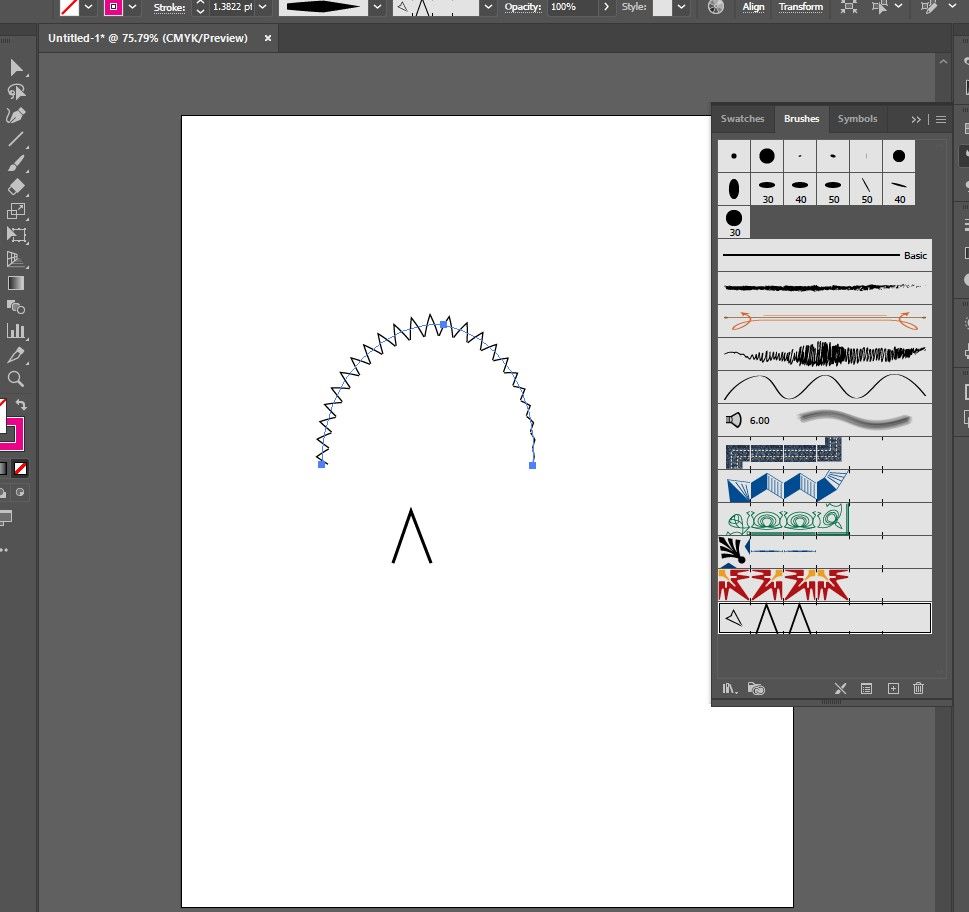Image resolution: width=969 pixels, height=912 pixels.
Task: Select the Gradient tool
Action: coord(14,283)
